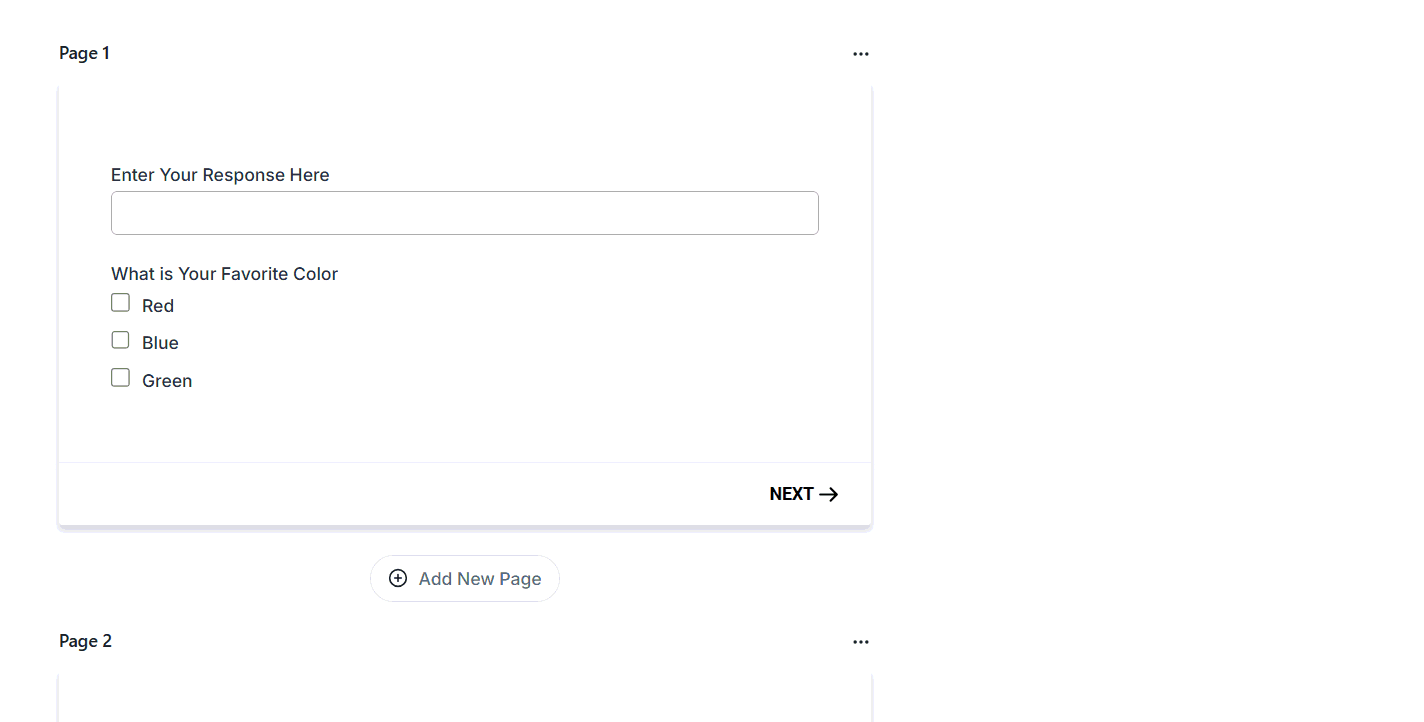Click the plus circle icon
The height and width of the screenshot is (722, 1424).
(x=398, y=578)
